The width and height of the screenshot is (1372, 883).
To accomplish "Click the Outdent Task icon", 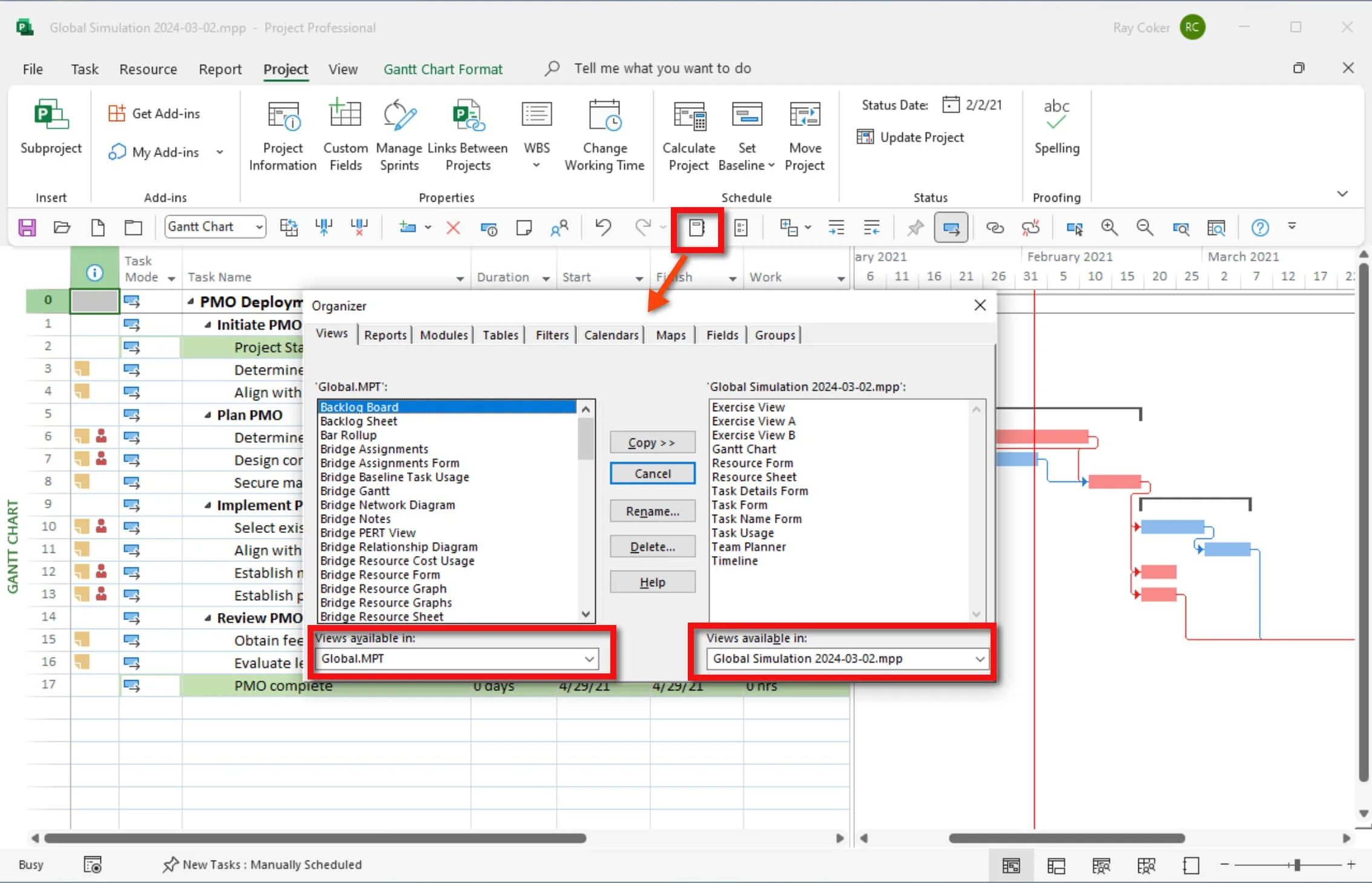I will (x=872, y=228).
